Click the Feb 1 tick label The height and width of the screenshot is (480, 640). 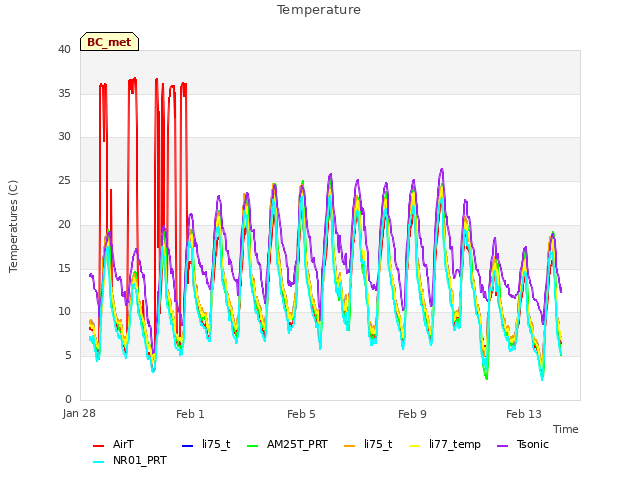(x=190, y=414)
